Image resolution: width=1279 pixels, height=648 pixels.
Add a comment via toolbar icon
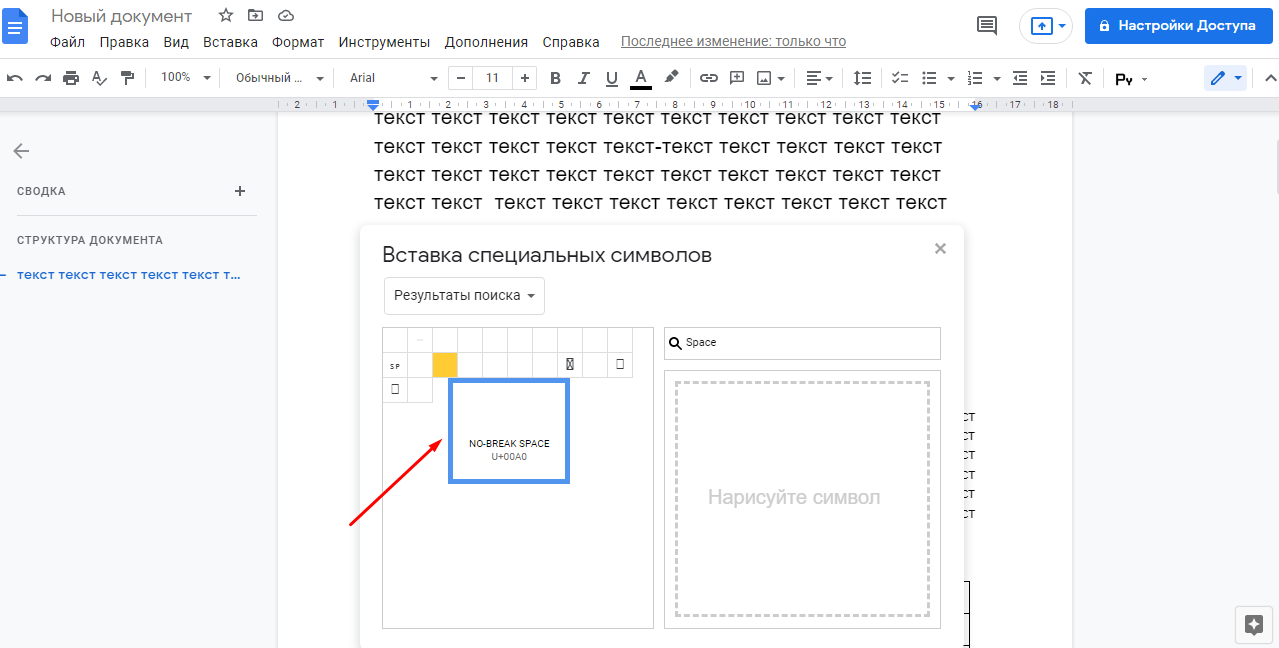point(737,78)
